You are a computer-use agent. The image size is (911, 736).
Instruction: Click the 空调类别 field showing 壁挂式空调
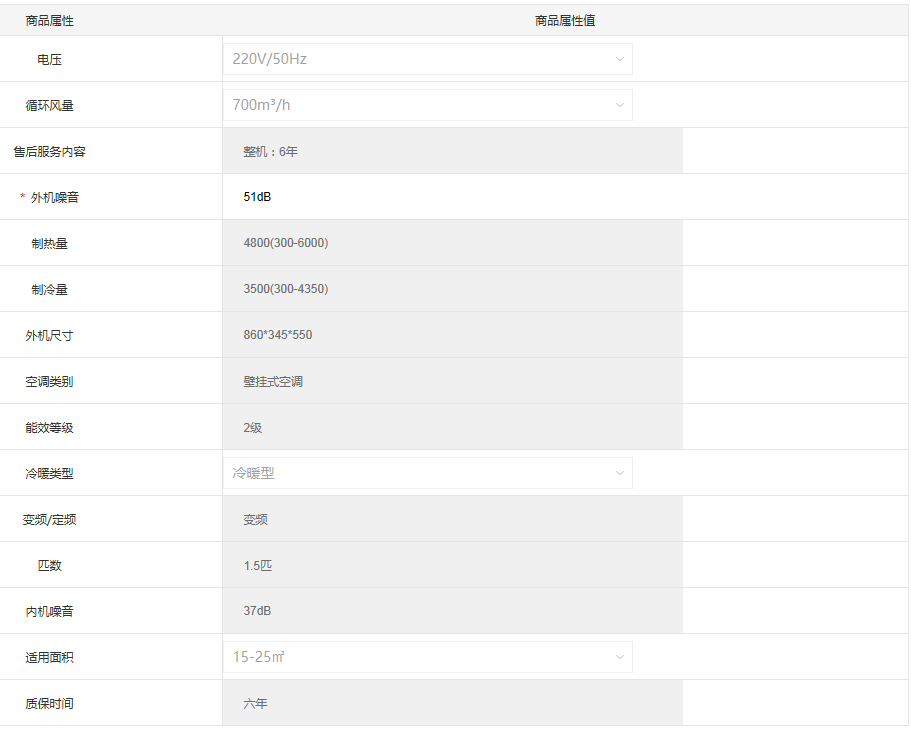(452, 381)
